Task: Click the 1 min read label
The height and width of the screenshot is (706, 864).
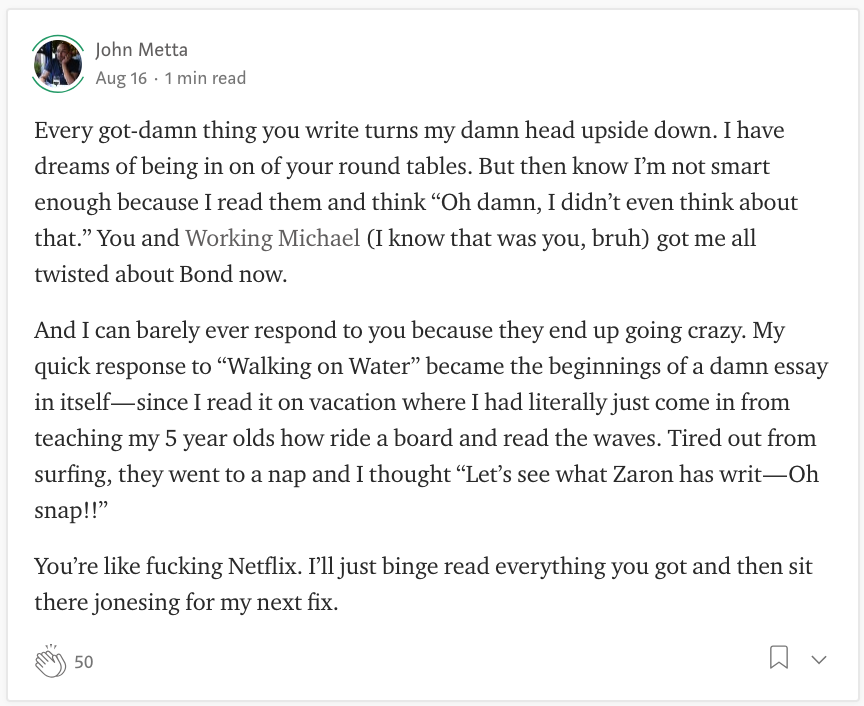Action: (205, 78)
